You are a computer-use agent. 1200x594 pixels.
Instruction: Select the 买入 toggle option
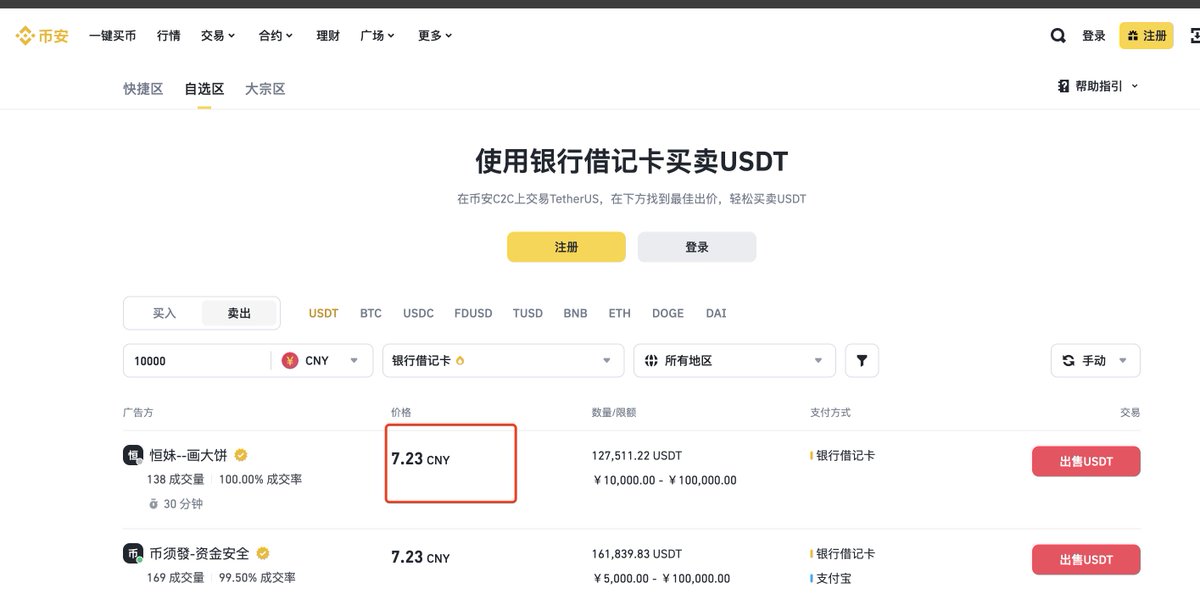click(x=164, y=313)
